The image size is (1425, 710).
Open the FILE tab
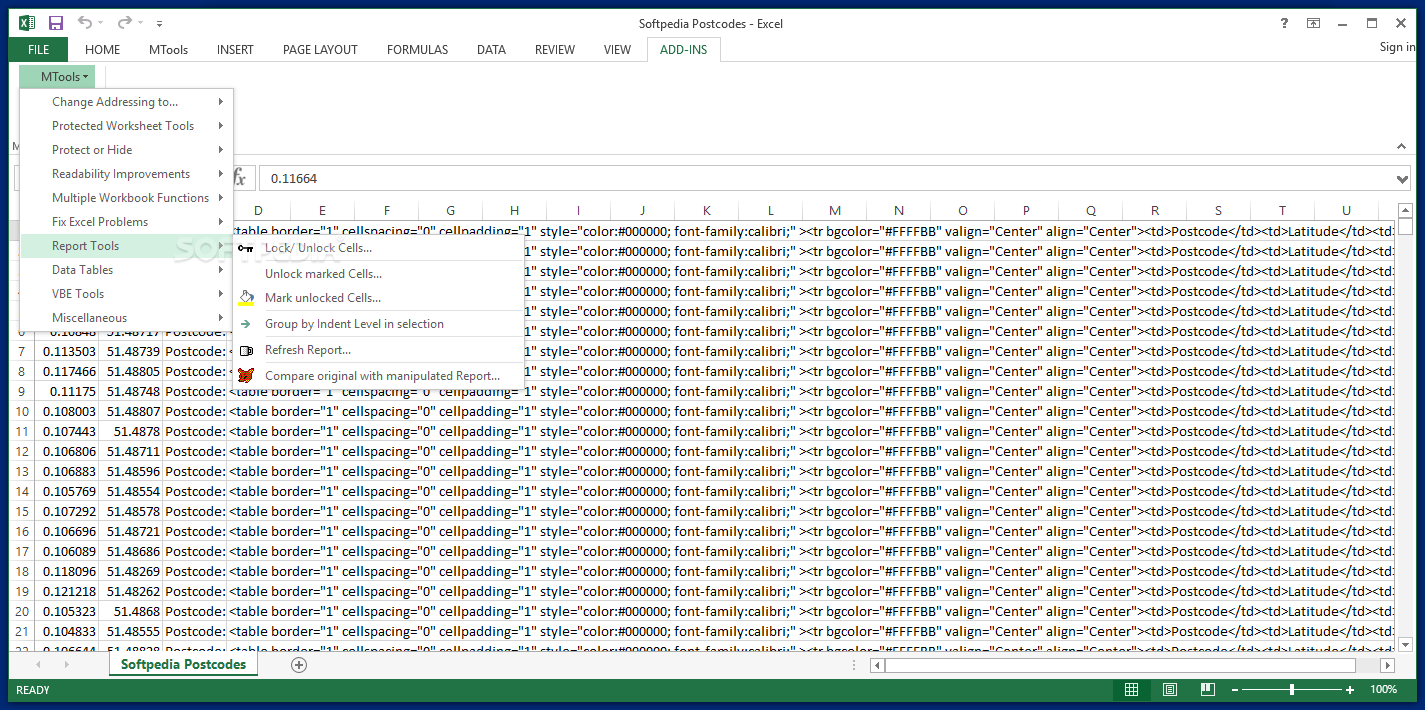pos(39,49)
